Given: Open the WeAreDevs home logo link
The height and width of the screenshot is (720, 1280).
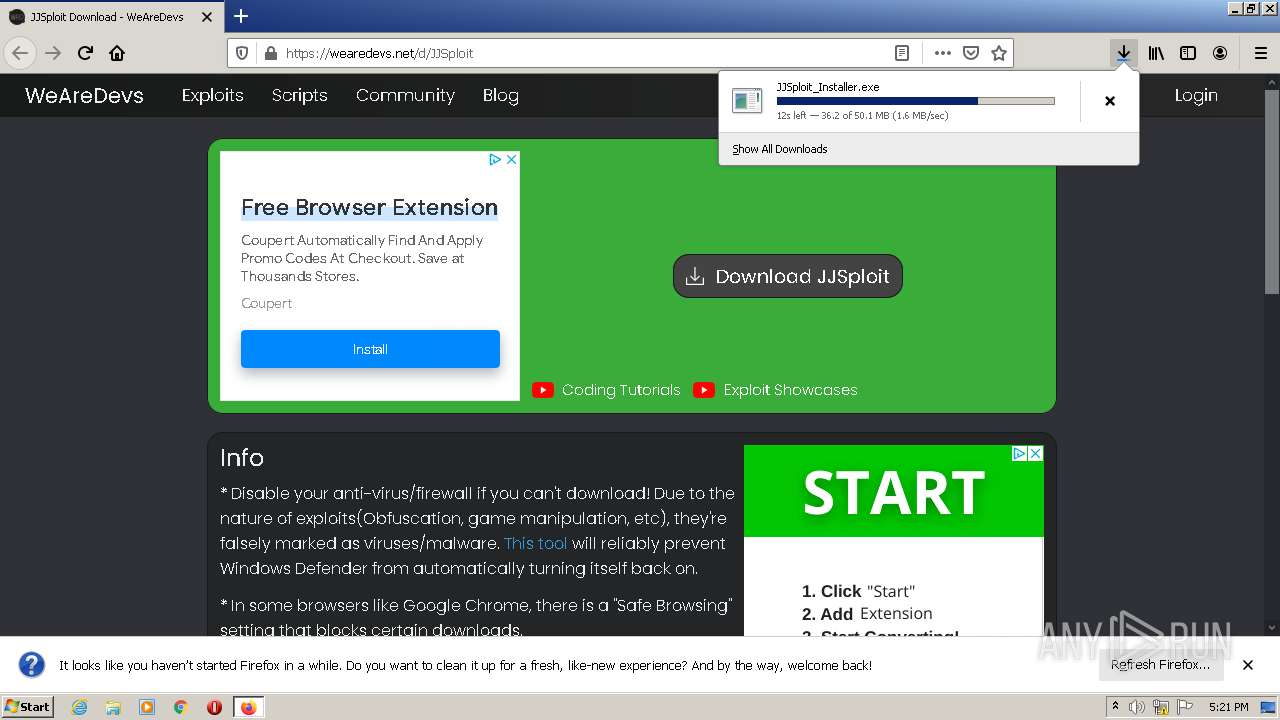Looking at the screenshot, I should 84,96.
